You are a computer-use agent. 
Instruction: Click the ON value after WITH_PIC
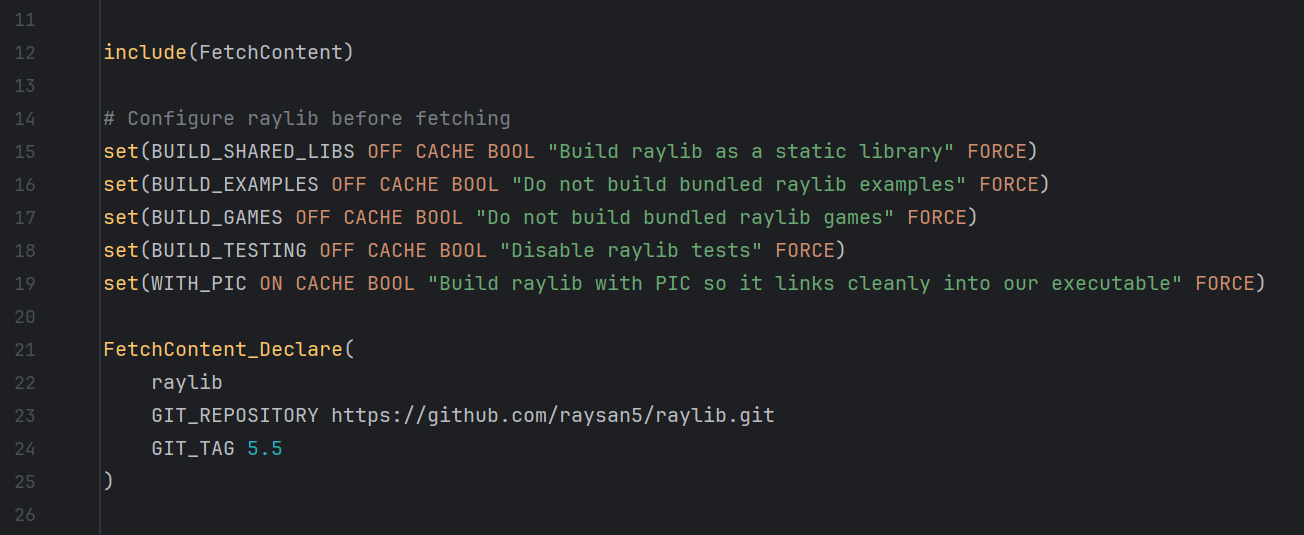coord(271,283)
